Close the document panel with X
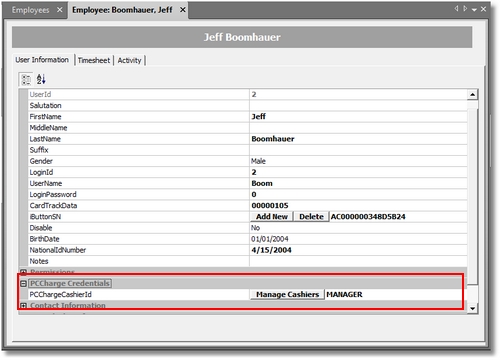This screenshot has height=360, width=500. (483, 9)
